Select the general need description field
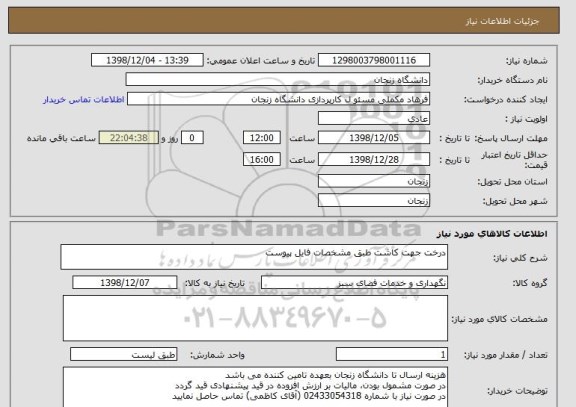576x407 pixels. tap(254, 257)
